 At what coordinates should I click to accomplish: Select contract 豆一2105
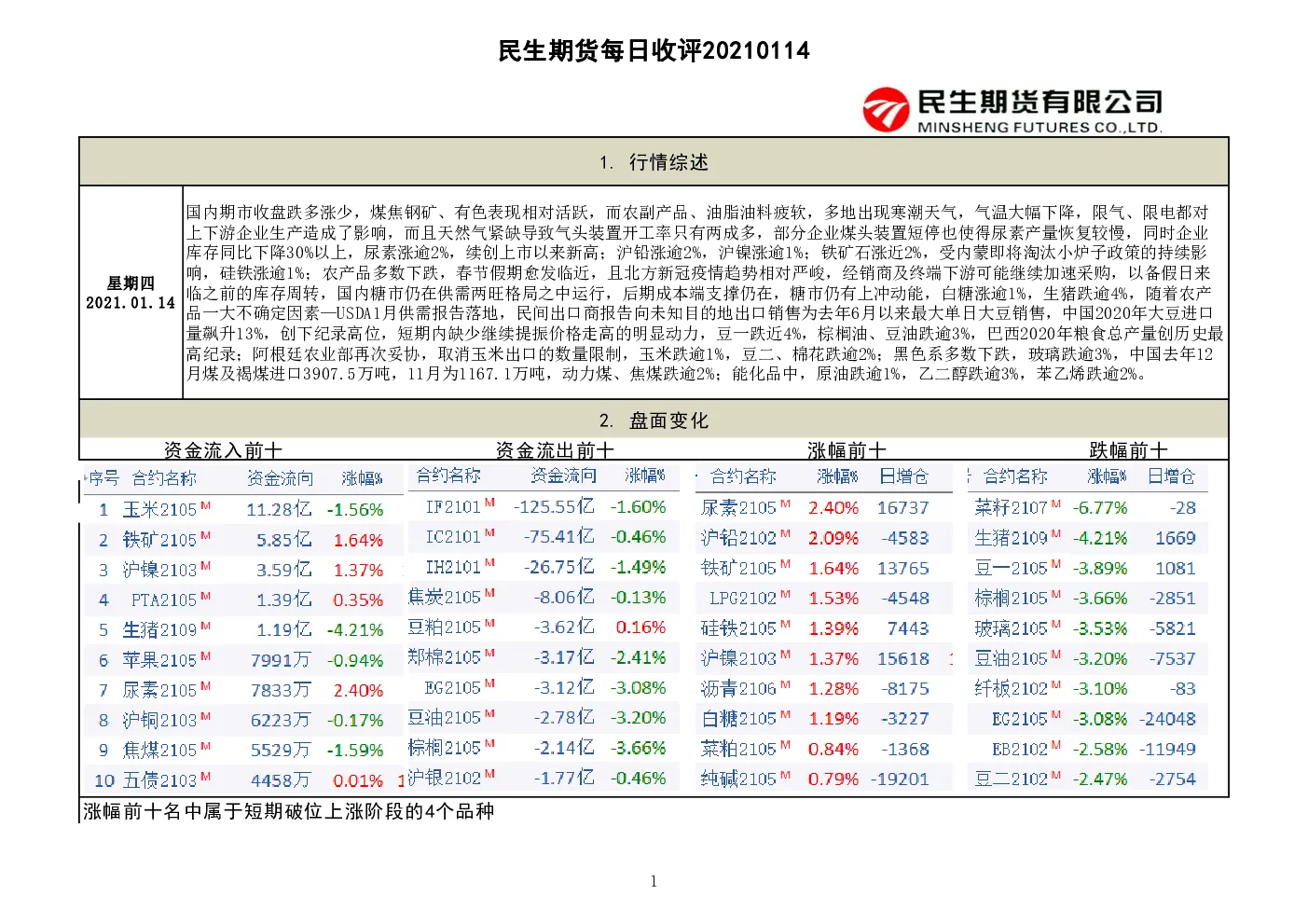(x=1012, y=569)
